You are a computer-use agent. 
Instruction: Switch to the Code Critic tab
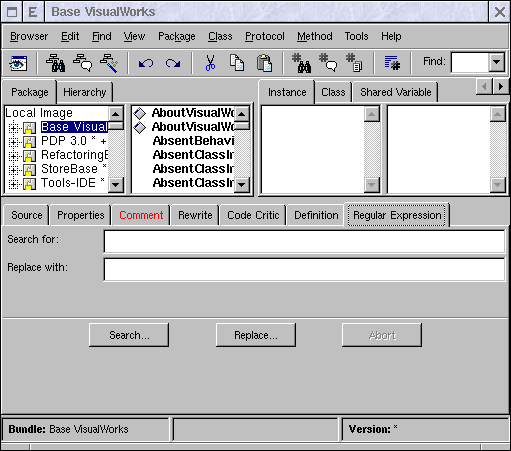[253, 215]
